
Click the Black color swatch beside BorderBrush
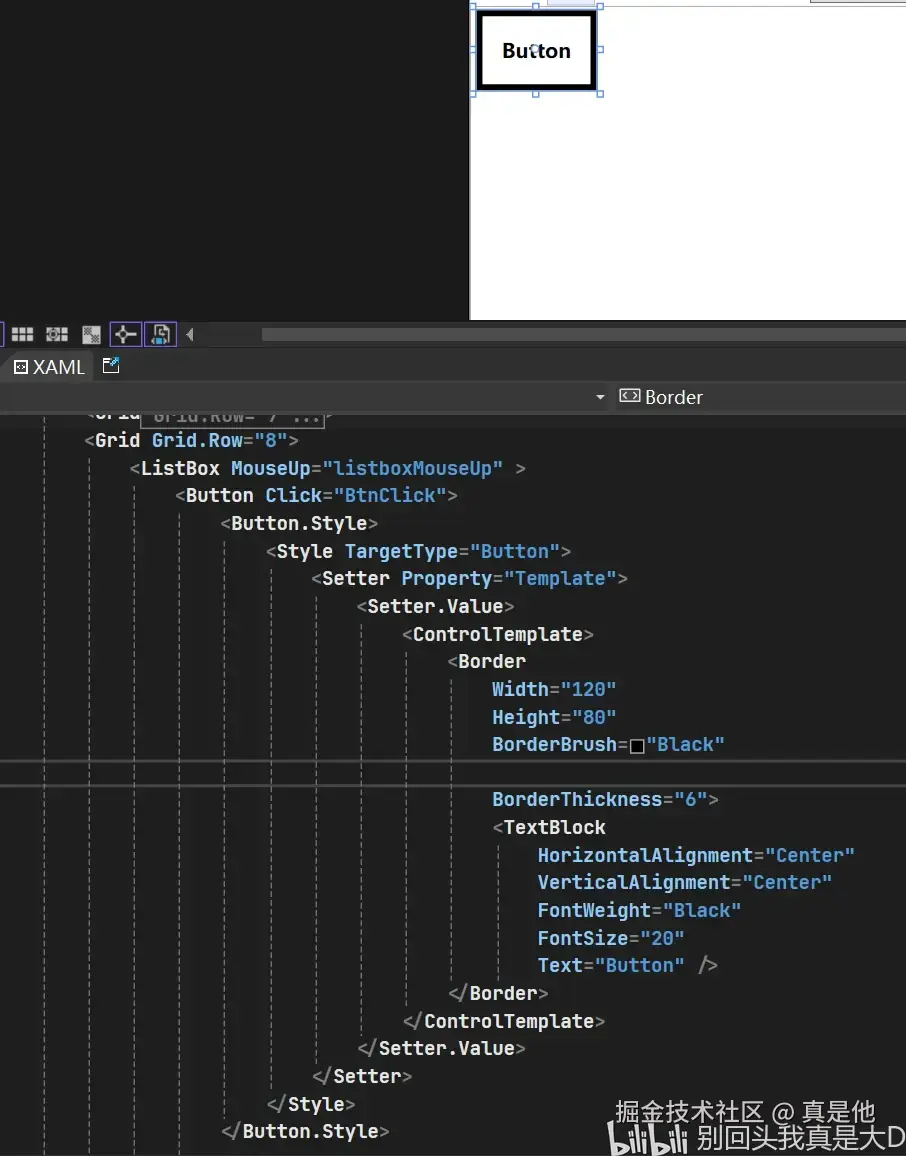tap(637, 745)
